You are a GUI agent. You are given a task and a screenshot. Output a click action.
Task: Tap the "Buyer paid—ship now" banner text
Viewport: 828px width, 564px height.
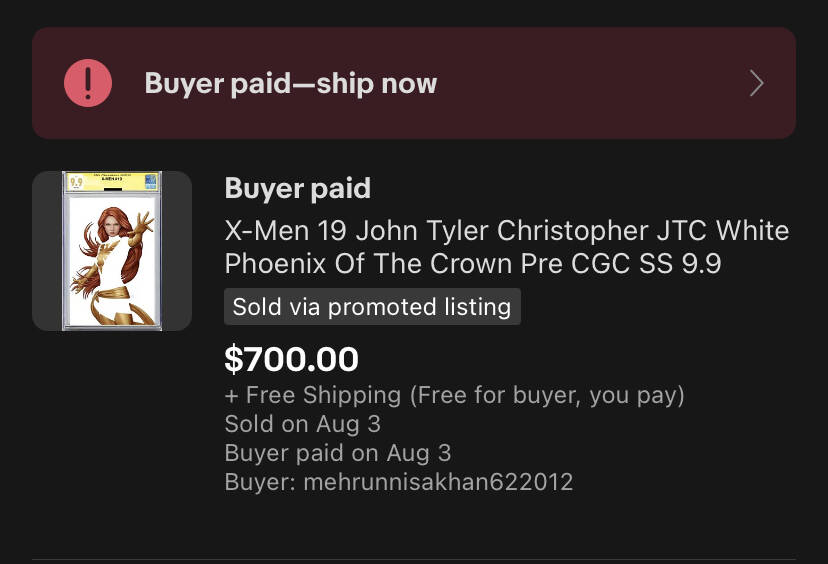pos(290,83)
